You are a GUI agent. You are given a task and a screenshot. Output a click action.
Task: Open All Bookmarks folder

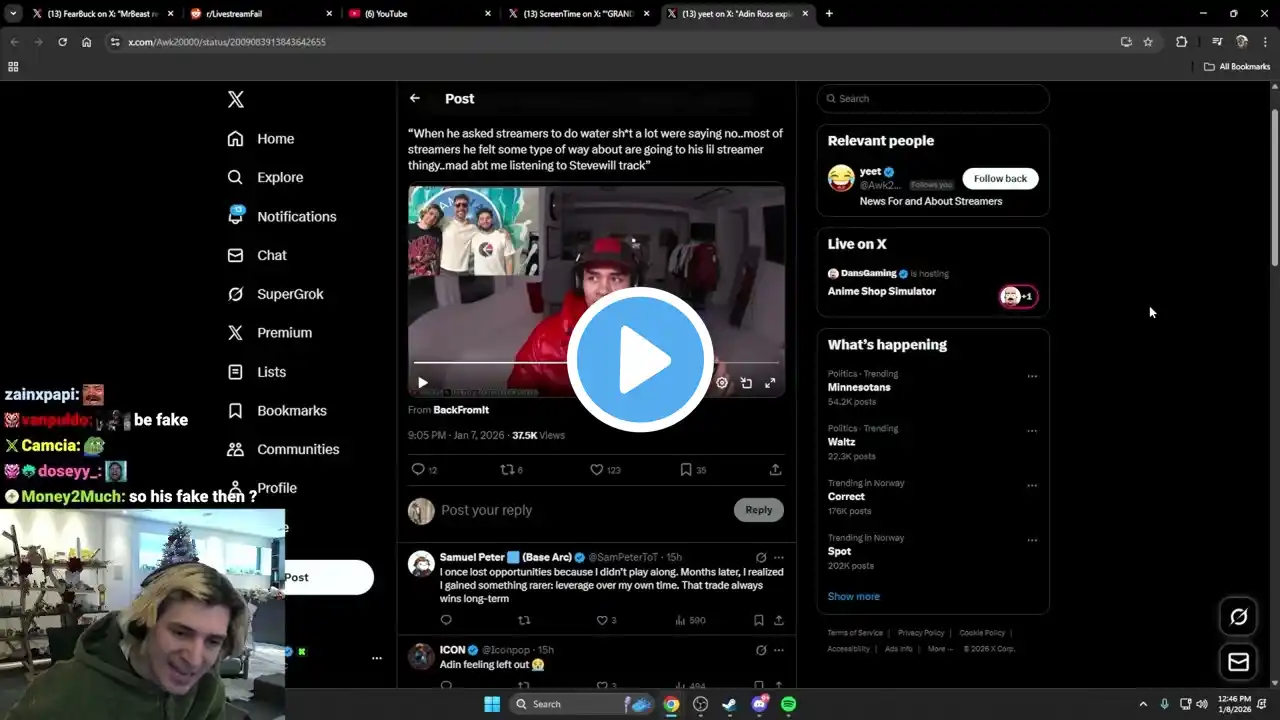click(x=1237, y=67)
